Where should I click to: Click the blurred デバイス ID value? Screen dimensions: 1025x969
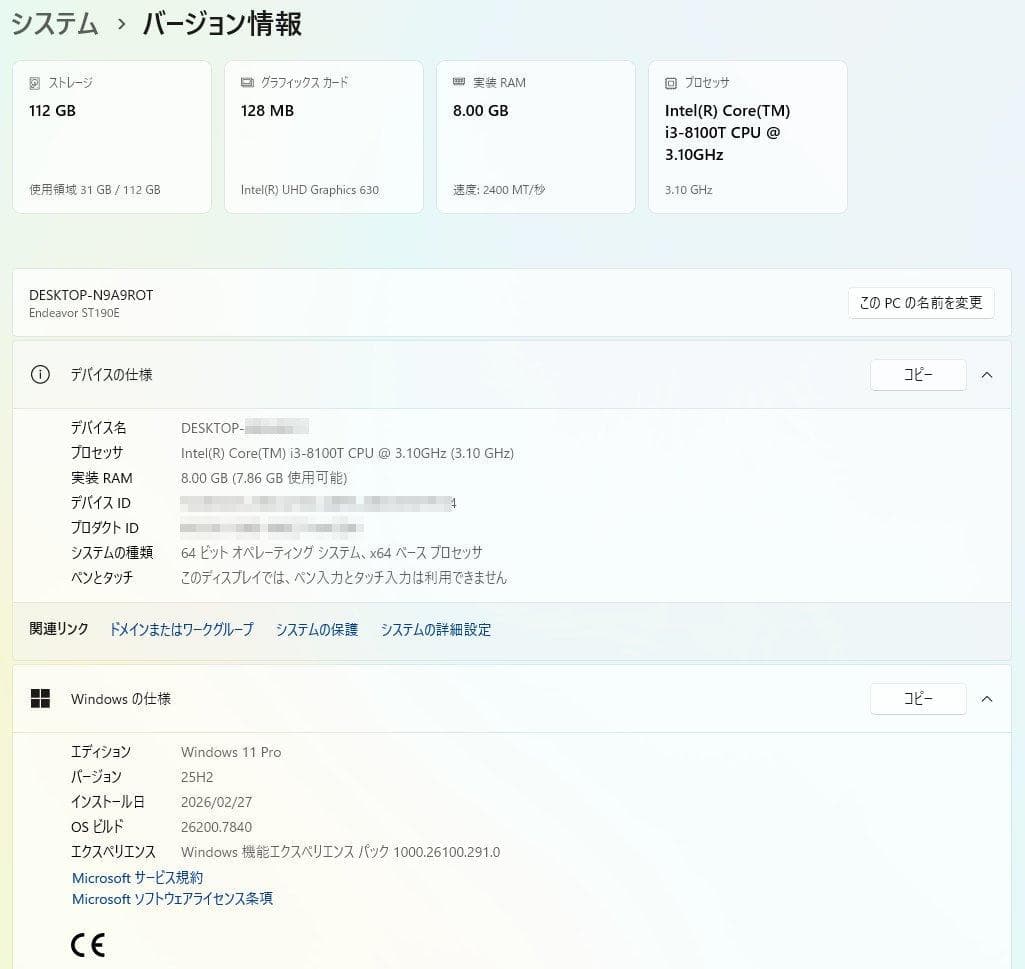coord(318,503)
